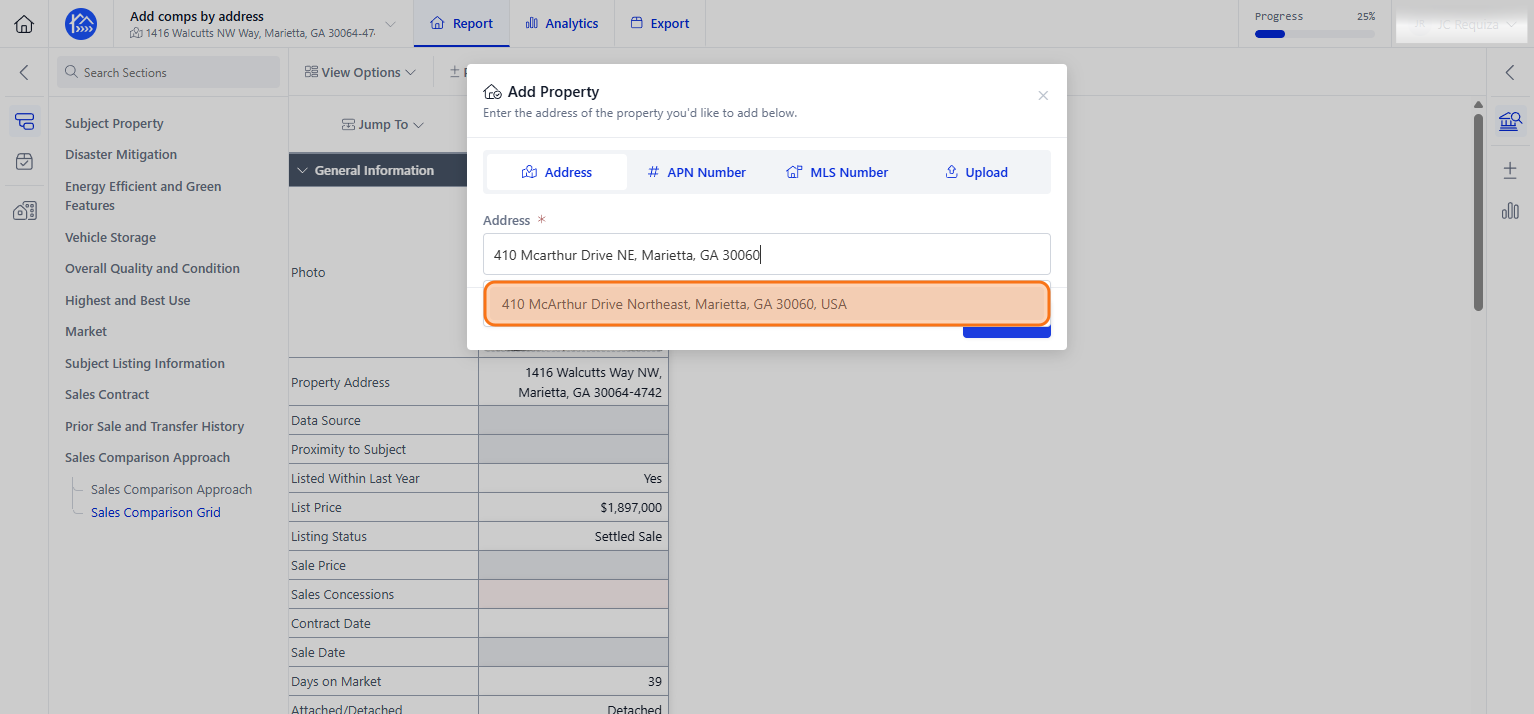Expand the View Options dropdown
This screenshot has width=1534, height=714.
pyautogui.click(x=360, y=72)
